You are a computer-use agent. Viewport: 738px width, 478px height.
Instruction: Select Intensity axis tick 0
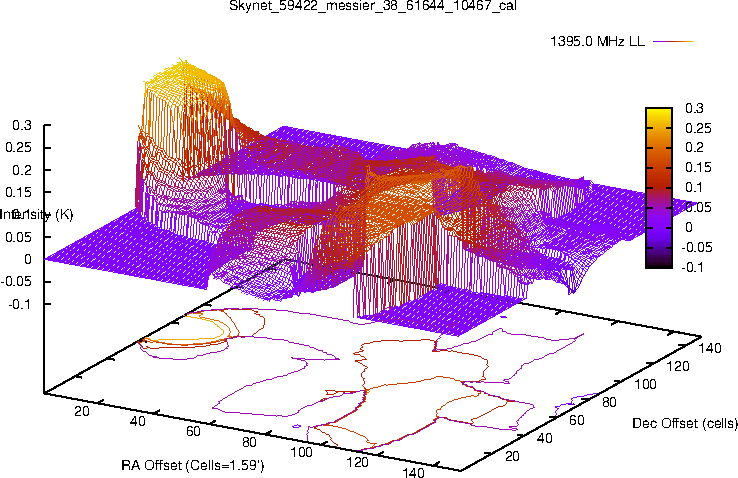pyautogui.click(x=28, y=259)
